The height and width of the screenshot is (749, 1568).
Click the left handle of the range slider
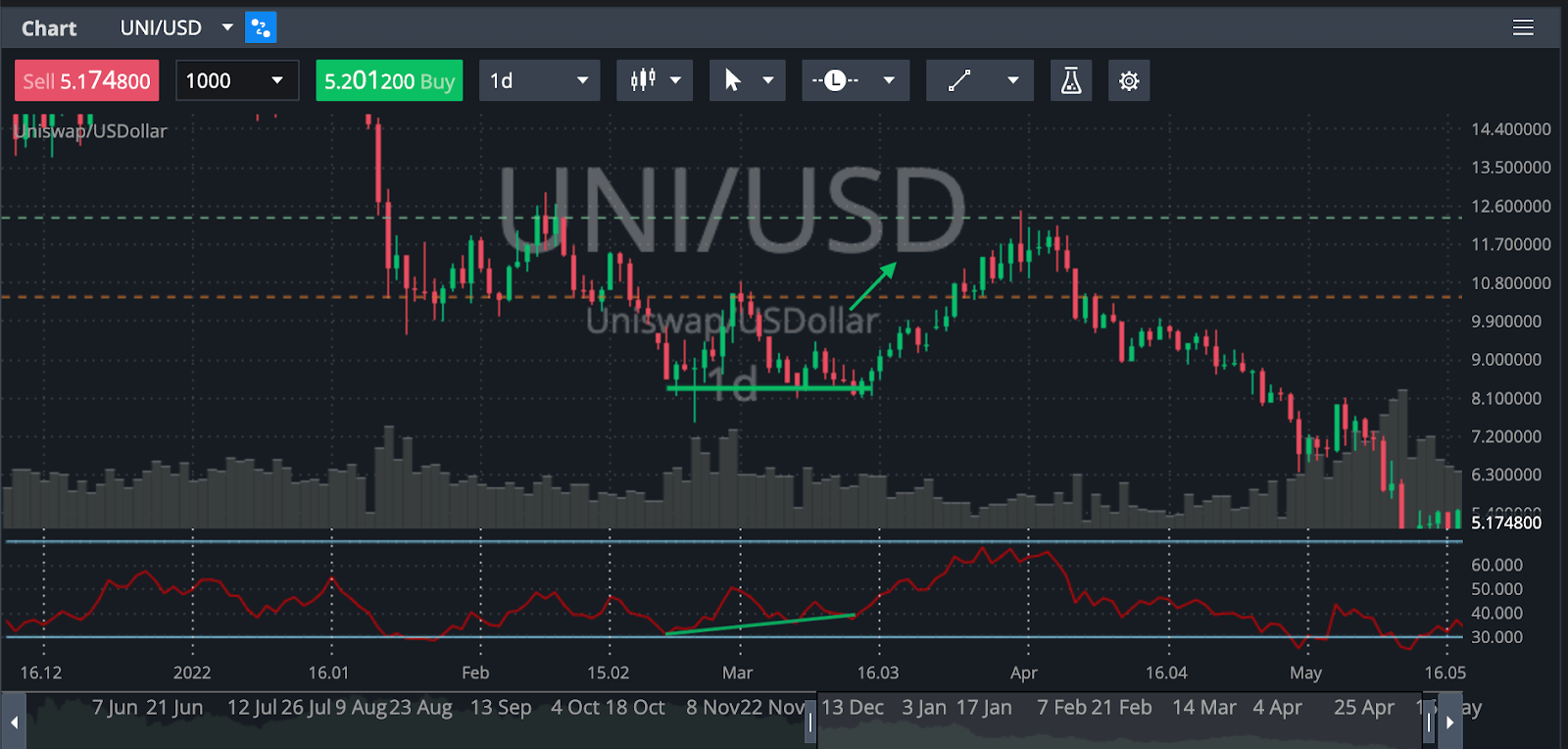pos(810,724)
